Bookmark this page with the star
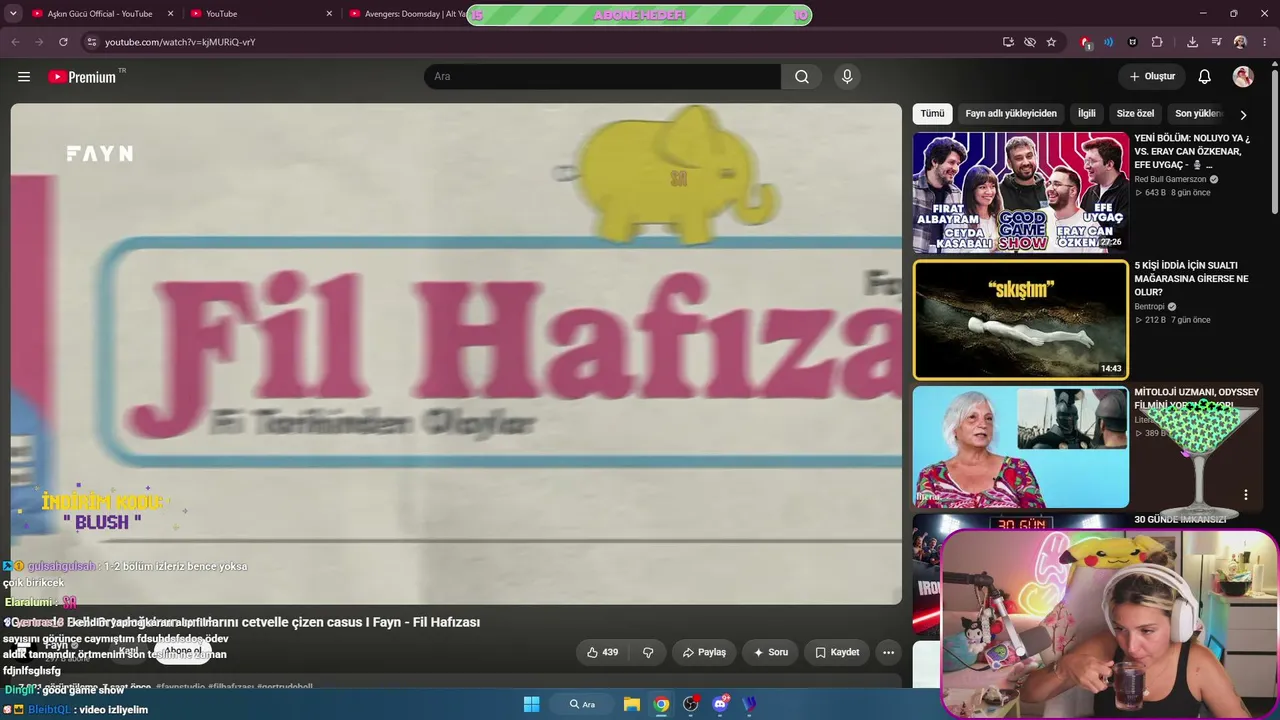The image size is (1280, 720). [1051, 42]
